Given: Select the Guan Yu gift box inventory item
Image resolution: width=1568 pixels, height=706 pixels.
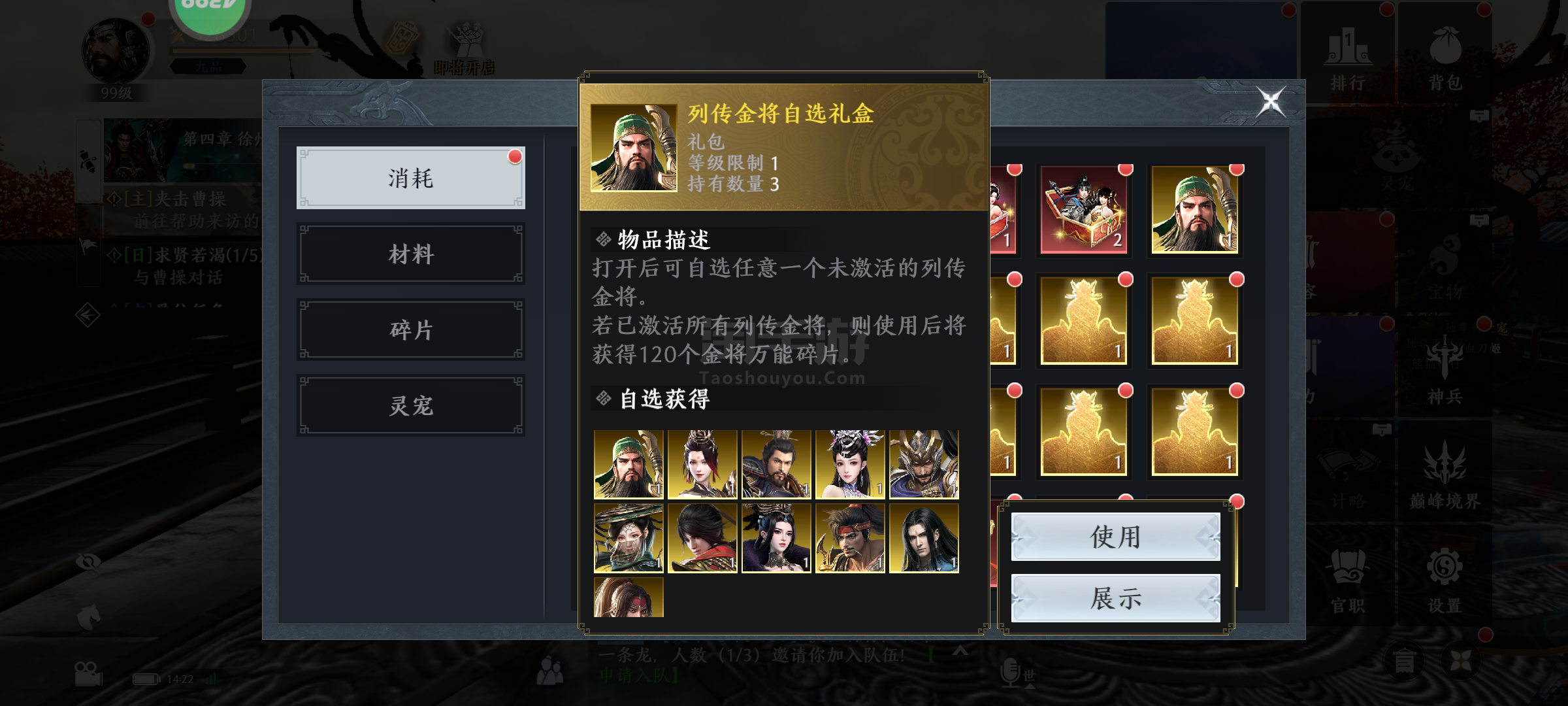Looking at the screenshot, I should pos(1194,209).
